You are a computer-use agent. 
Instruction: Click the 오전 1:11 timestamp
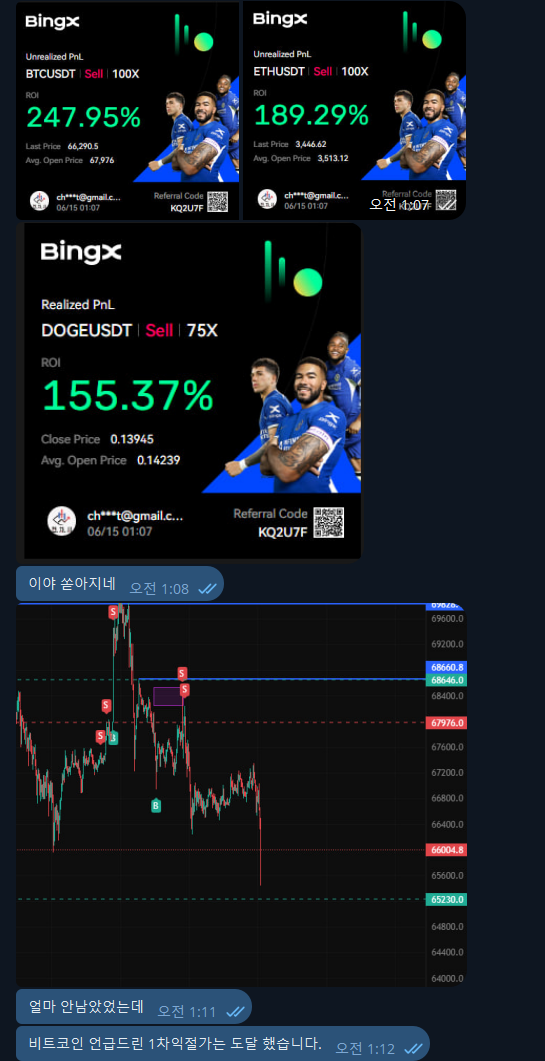coord(188,1012)
